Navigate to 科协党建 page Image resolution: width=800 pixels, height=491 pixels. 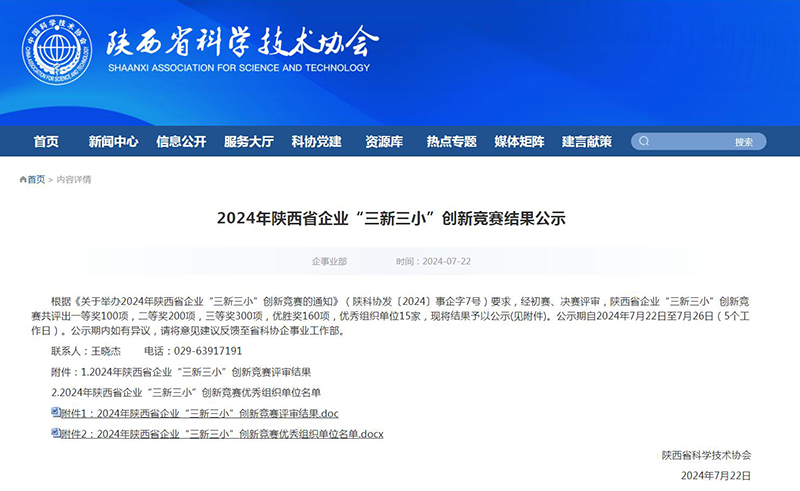click(x=316, y=142)
